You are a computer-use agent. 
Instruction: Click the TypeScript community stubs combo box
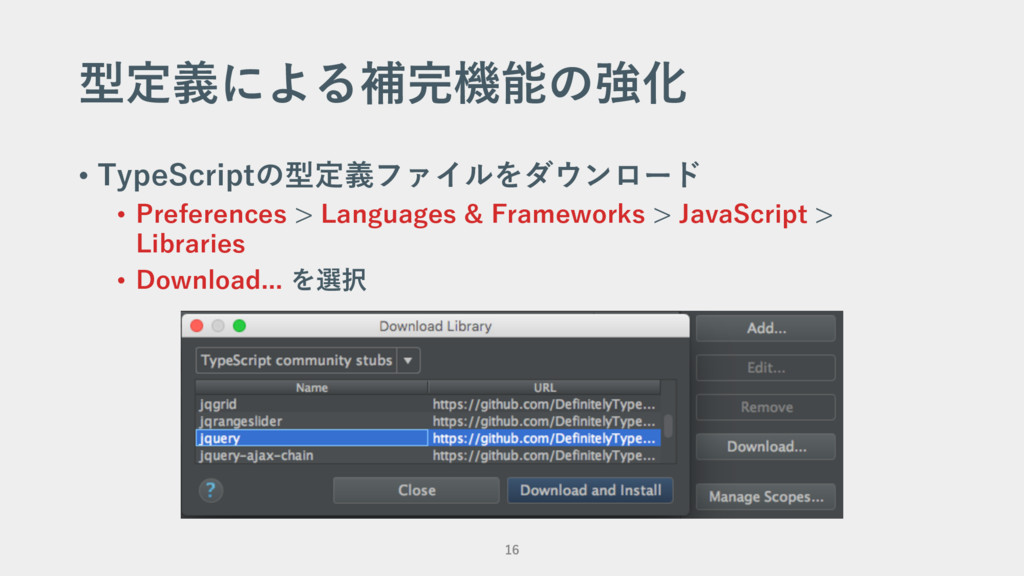pos(296,360)
